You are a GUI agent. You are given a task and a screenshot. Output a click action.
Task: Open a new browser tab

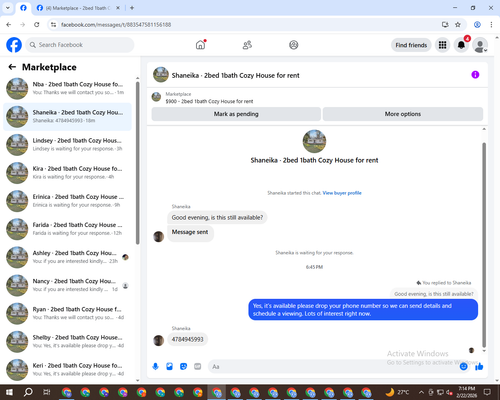(x=132, y=8)
